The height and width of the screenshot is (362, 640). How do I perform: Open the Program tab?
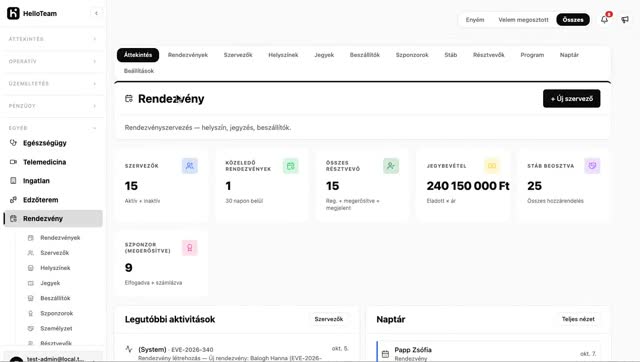click(532, 55)
